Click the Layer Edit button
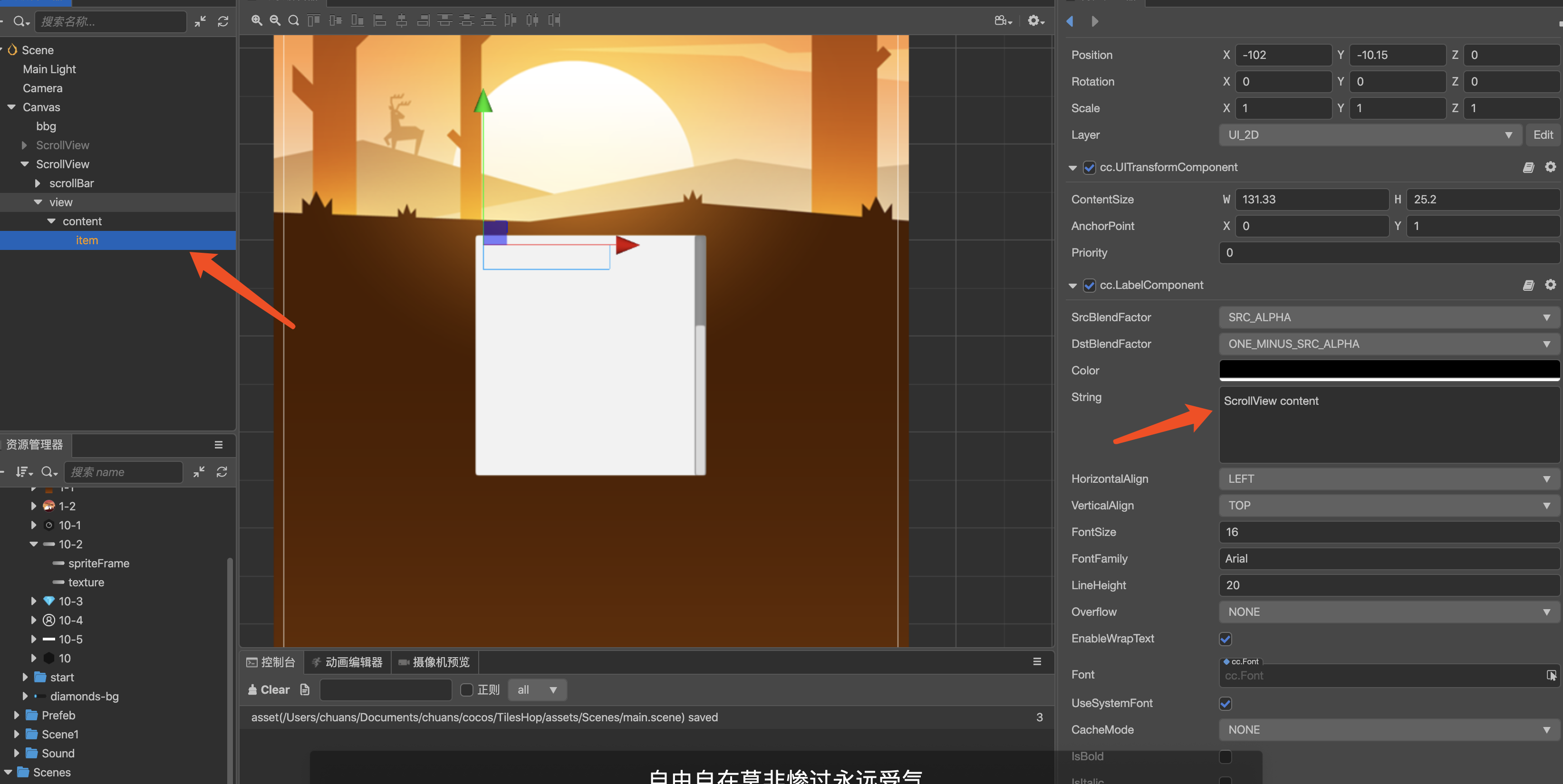This screenshot has height=784, width=1563. pos(1543,134)
